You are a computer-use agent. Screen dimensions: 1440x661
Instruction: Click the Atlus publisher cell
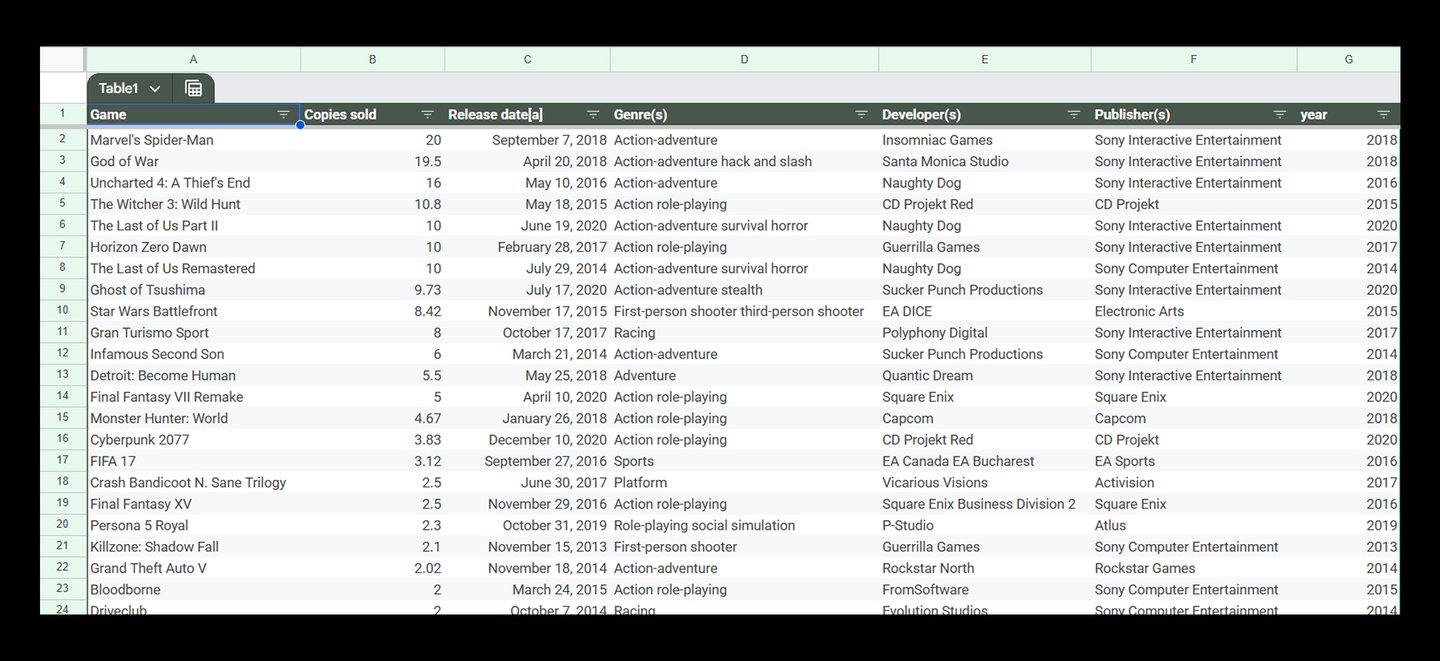click(x=1194, y=526)
